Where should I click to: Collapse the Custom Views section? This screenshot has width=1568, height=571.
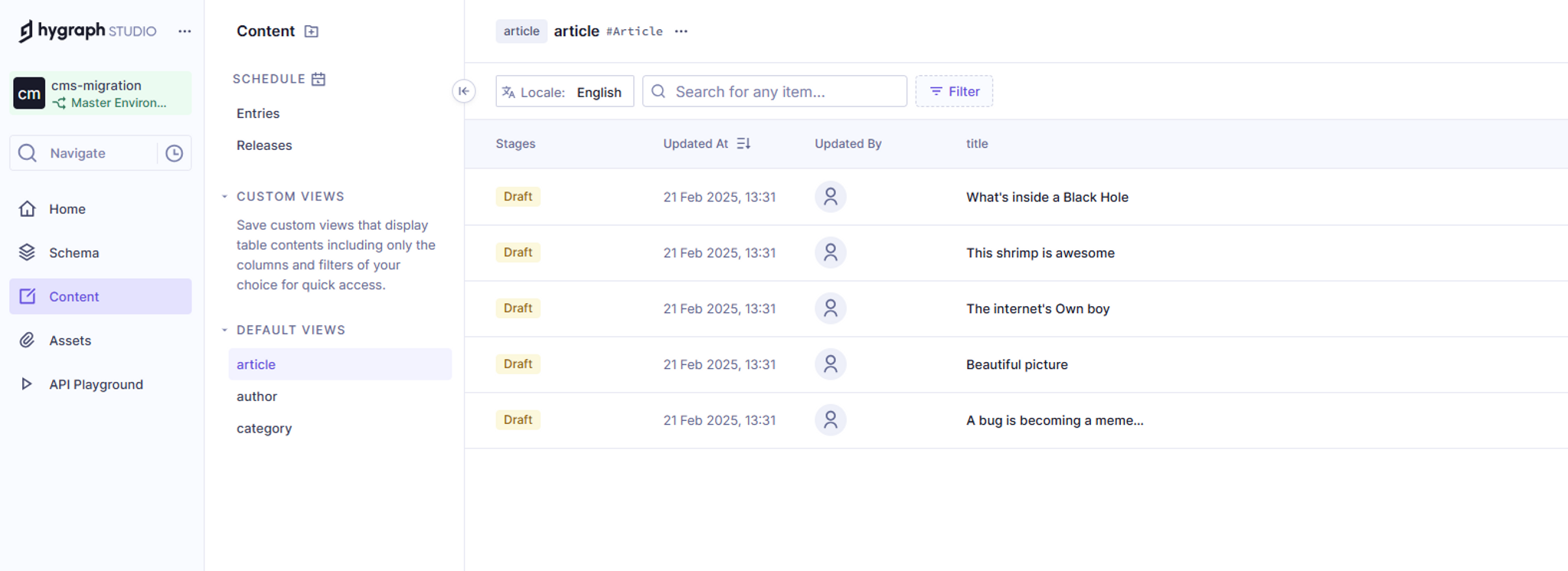(224, 197)
